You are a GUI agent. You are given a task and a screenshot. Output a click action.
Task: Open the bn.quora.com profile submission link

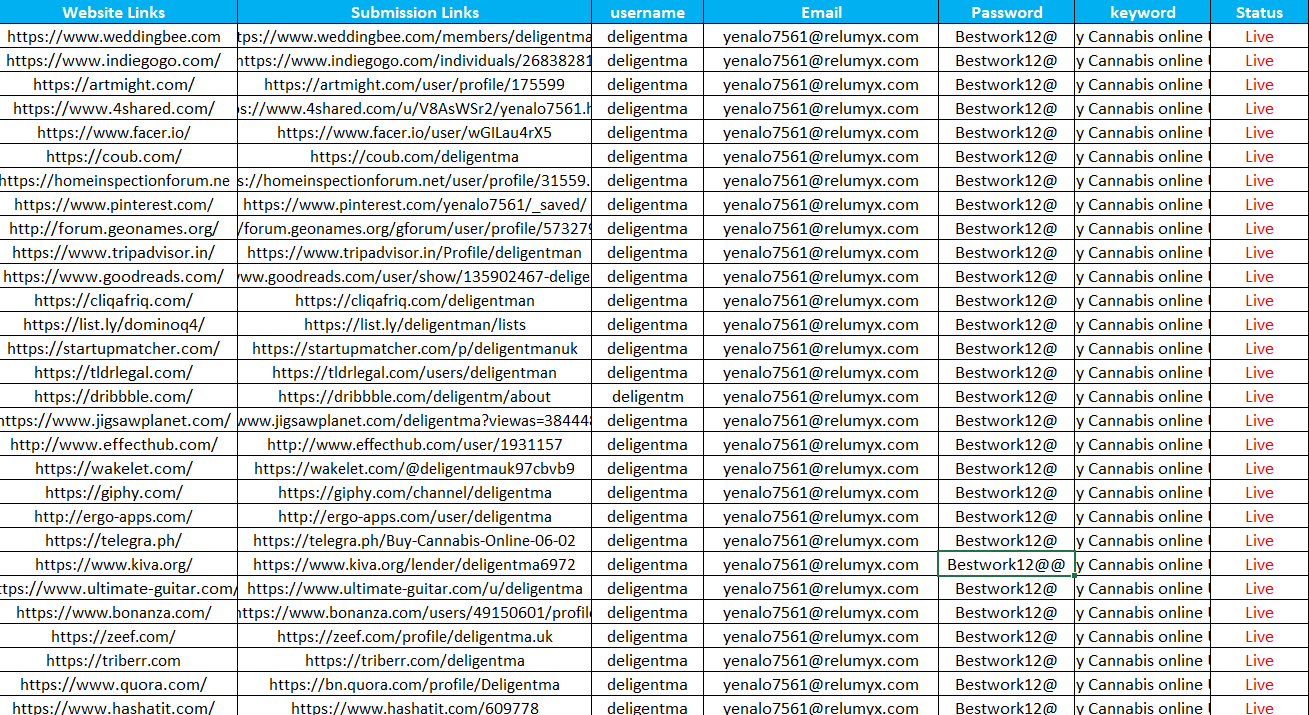point(414,685)
